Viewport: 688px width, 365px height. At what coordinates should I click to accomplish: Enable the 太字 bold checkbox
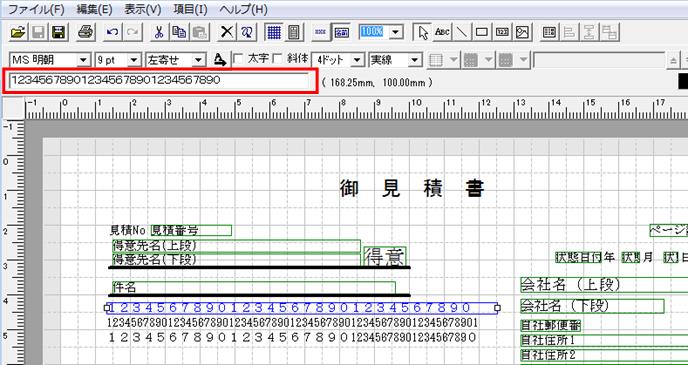tap(238, 58)
